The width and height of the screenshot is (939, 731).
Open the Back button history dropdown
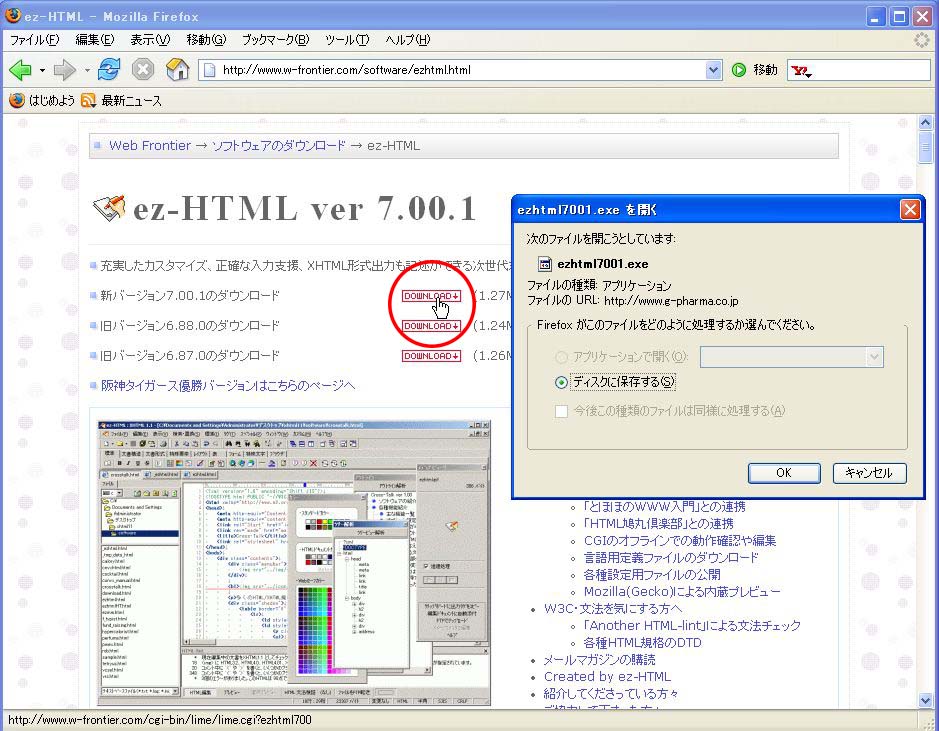click(42, 71)
